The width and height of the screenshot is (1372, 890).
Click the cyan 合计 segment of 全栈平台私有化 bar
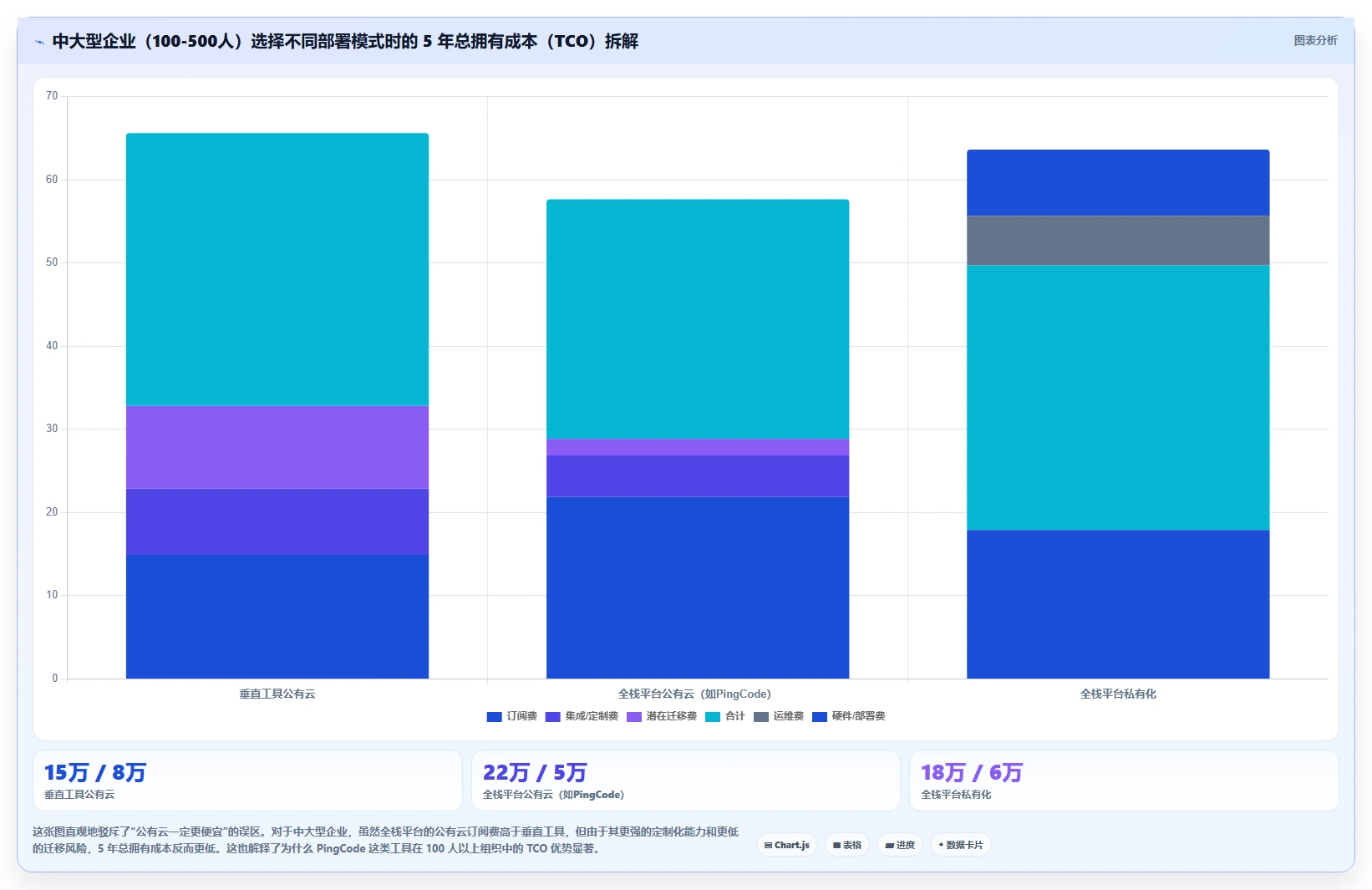(x=1118, y=398)
